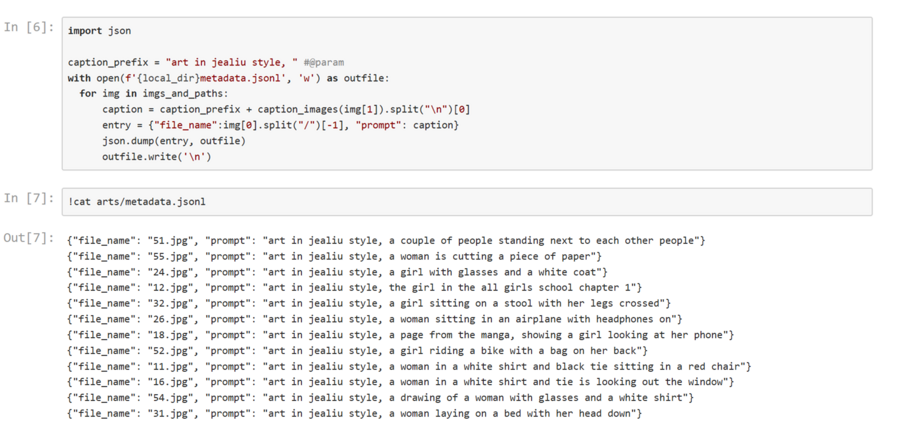Click the "import json" code line
Image resolution: width=900 pixels, height=422 pixels.
click(x=99, y=31)
